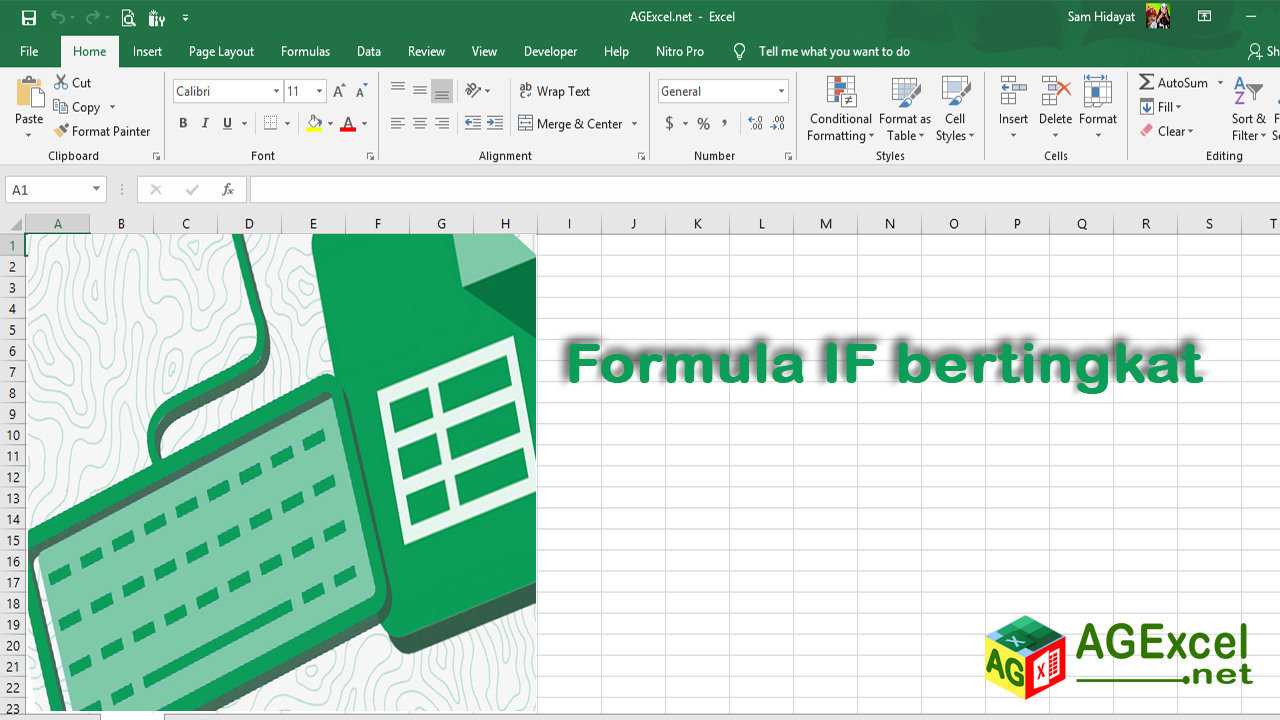Click Merge & Center button
This screenshot has width=1280, height=720.
pyautogui.click(x=570, y=124)
